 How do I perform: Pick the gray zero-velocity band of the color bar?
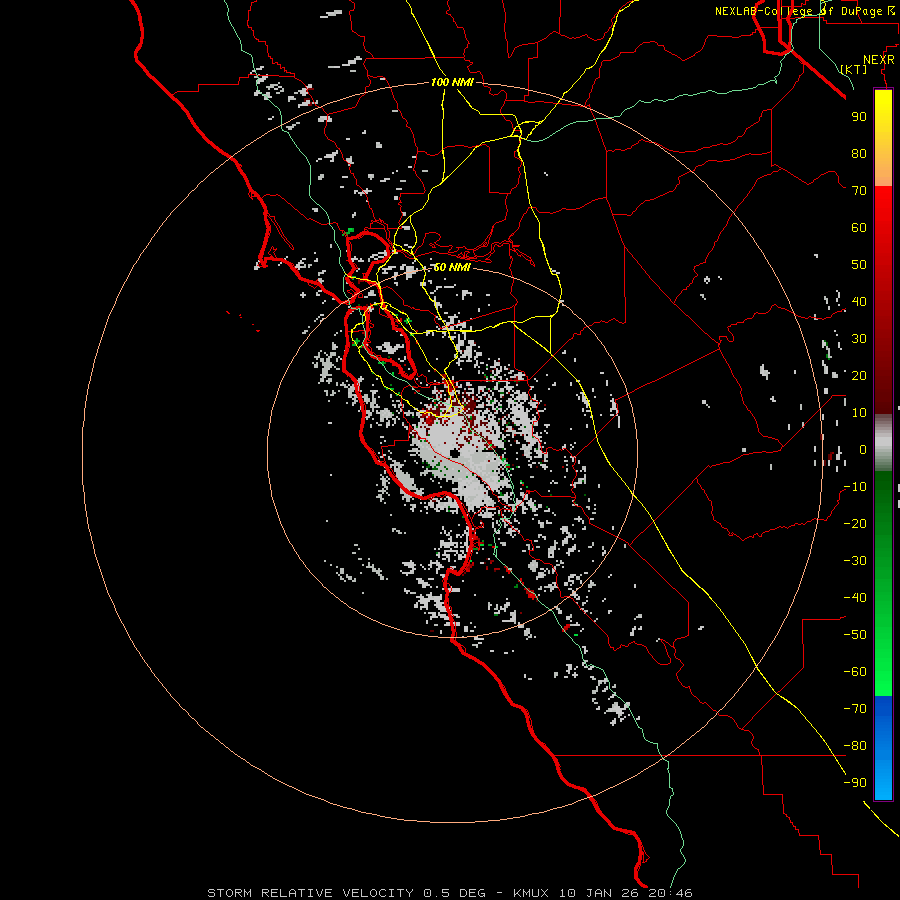883,443
